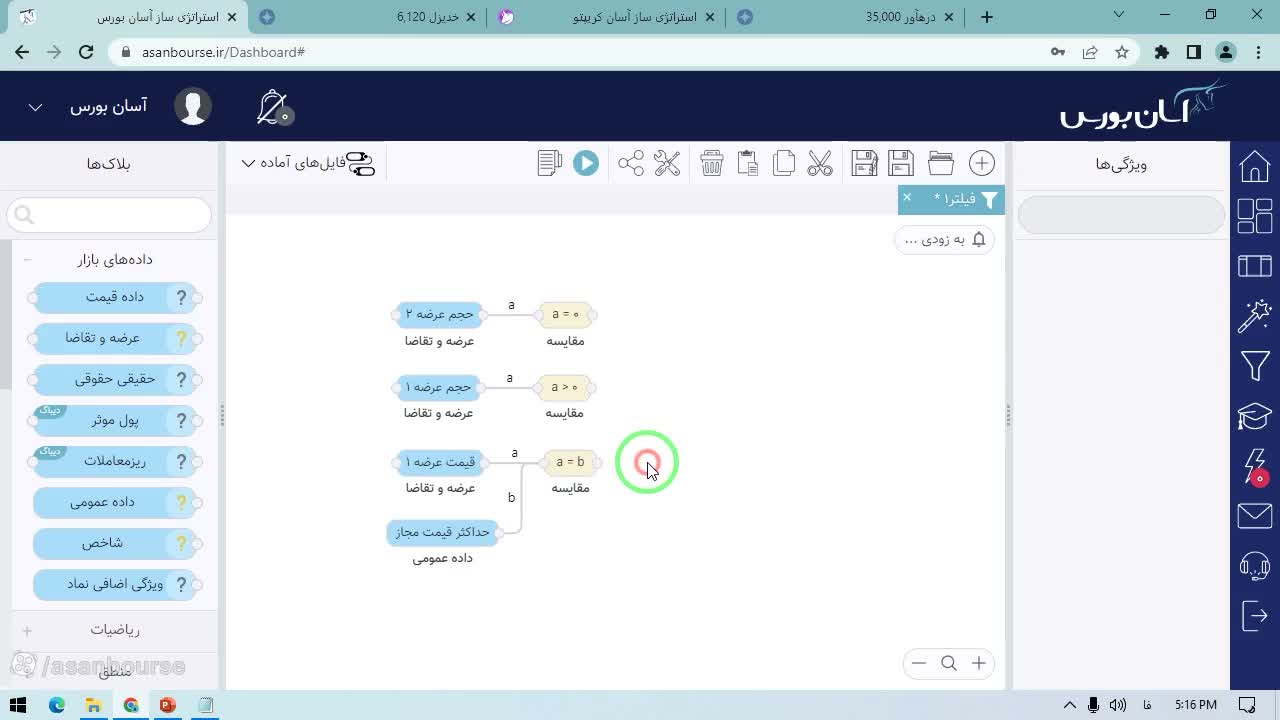Image resolution: width=1280 pixels, height=720 pixels.
Task: Open the graduation cap education icon
Action: pos(1255,416)
